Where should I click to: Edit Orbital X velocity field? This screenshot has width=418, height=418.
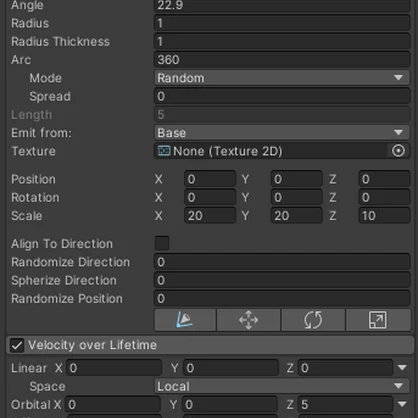pyautogui.click(x=113, y=404)
